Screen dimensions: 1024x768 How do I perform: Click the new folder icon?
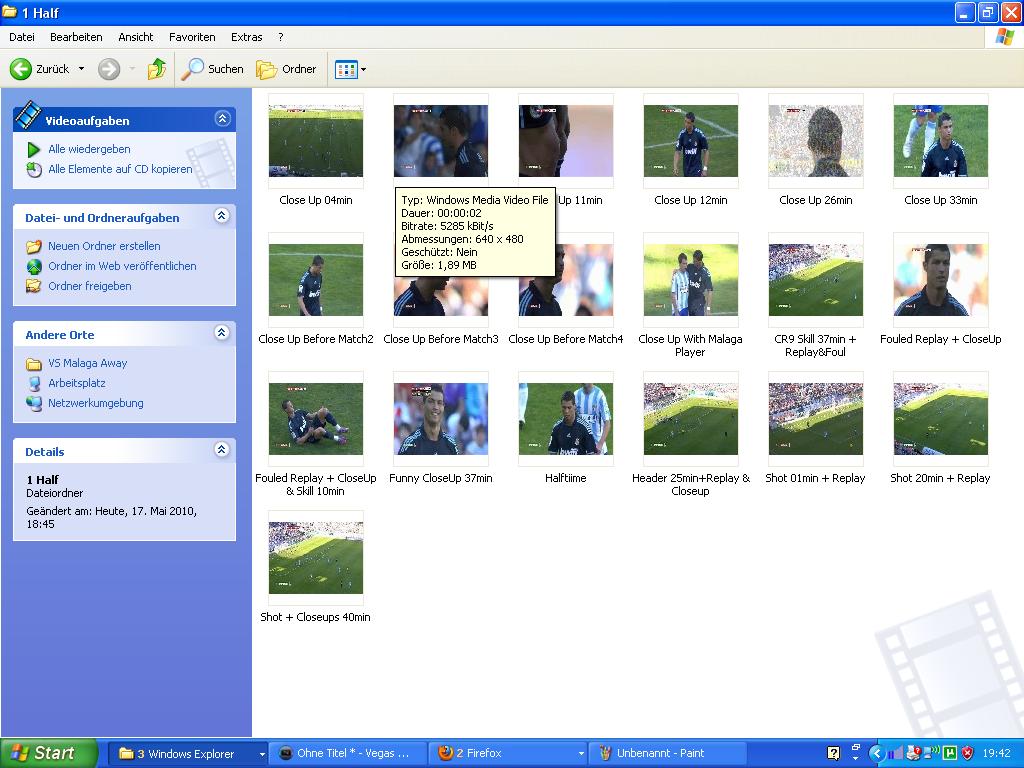(x=34, y=247)
